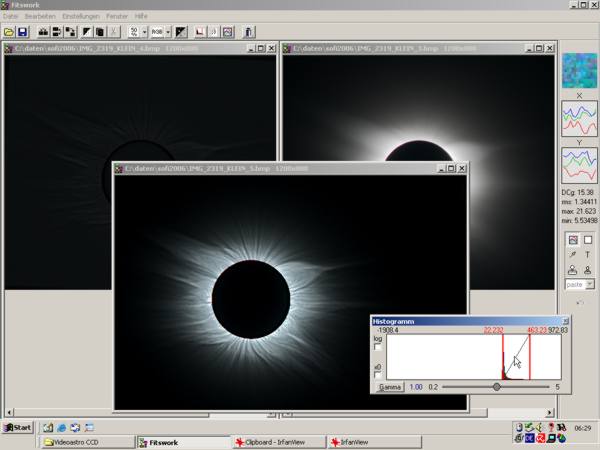The image size is (600, 450).
Task: Toggle the black-white diagonal toolbar button
Action: 181,32
